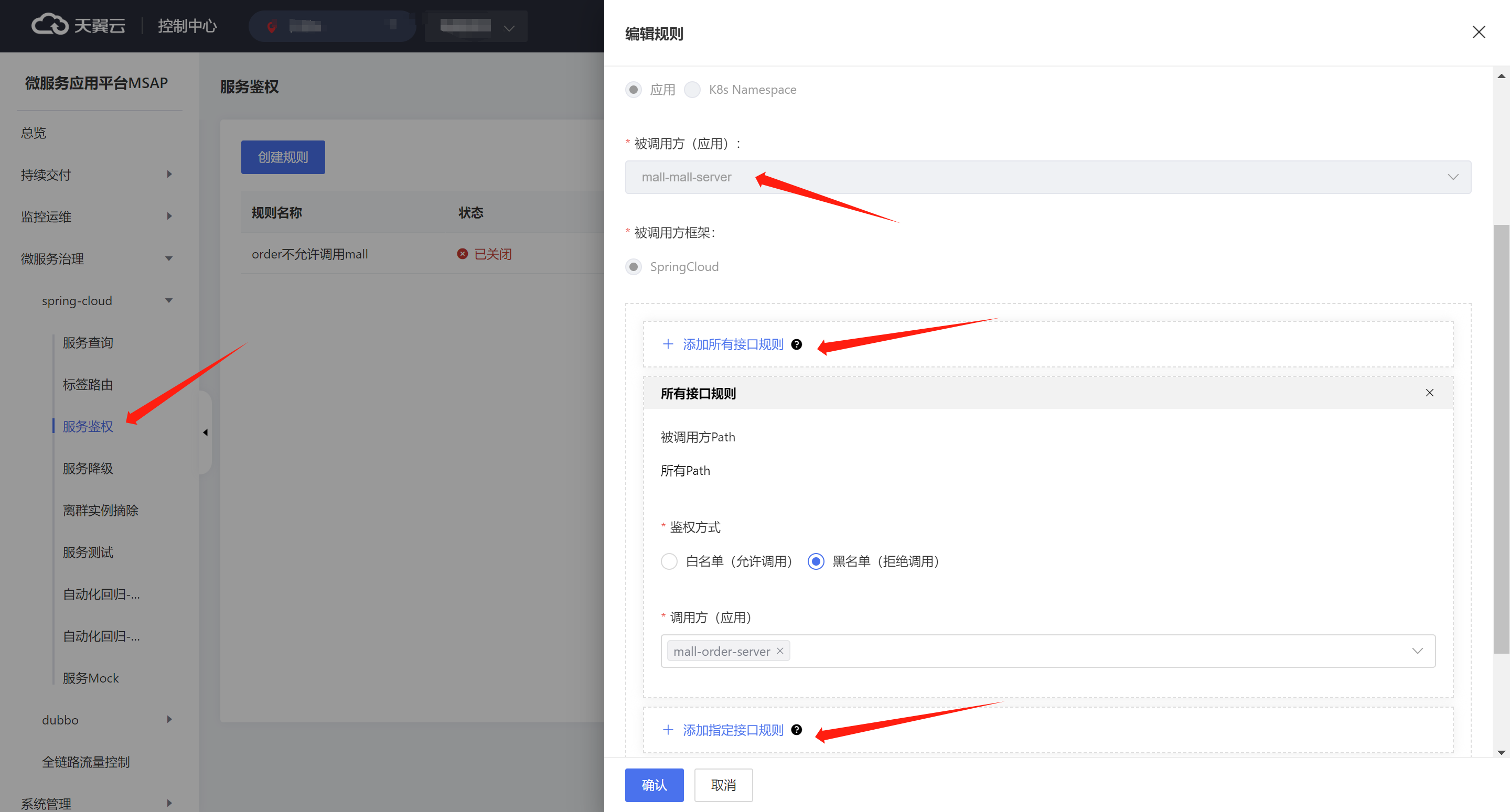This screenshot has height=812, width=1510.
Task: Click the 天翼云 cloud logo
Action: click(78, 25)
